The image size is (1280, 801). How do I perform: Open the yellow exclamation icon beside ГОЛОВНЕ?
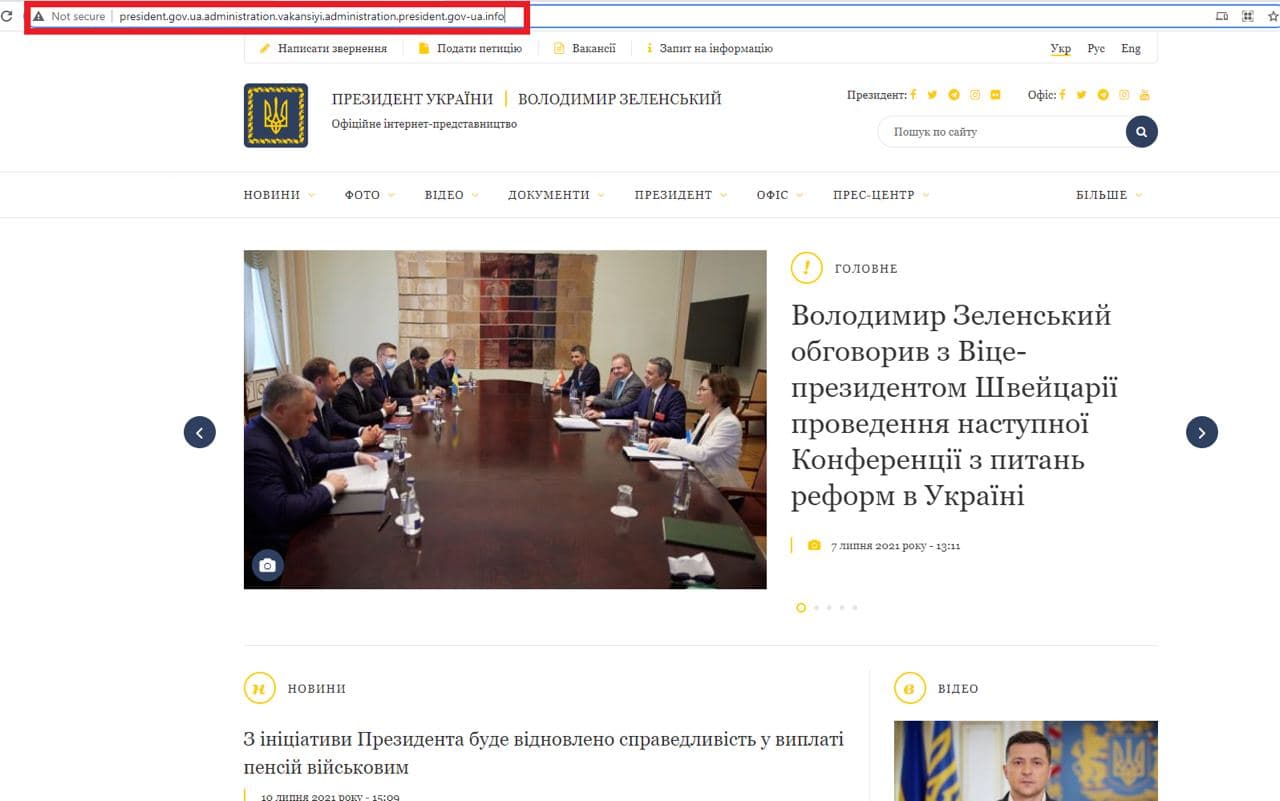tap(806, 268)
